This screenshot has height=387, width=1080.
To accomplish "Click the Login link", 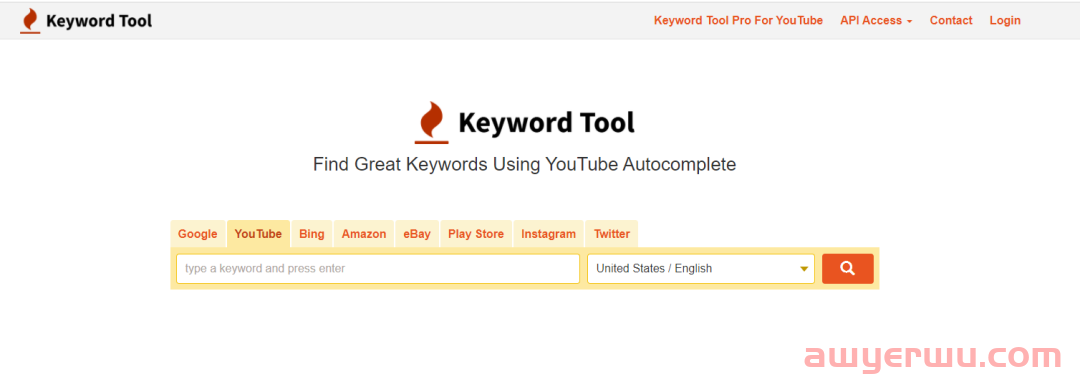I will 1005,21.
